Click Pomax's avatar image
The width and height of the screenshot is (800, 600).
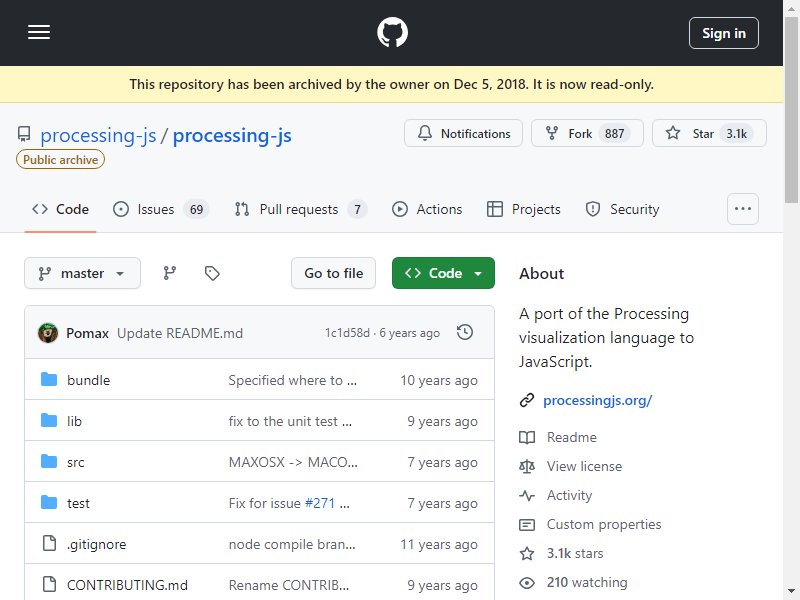click(x=48, y=333)
